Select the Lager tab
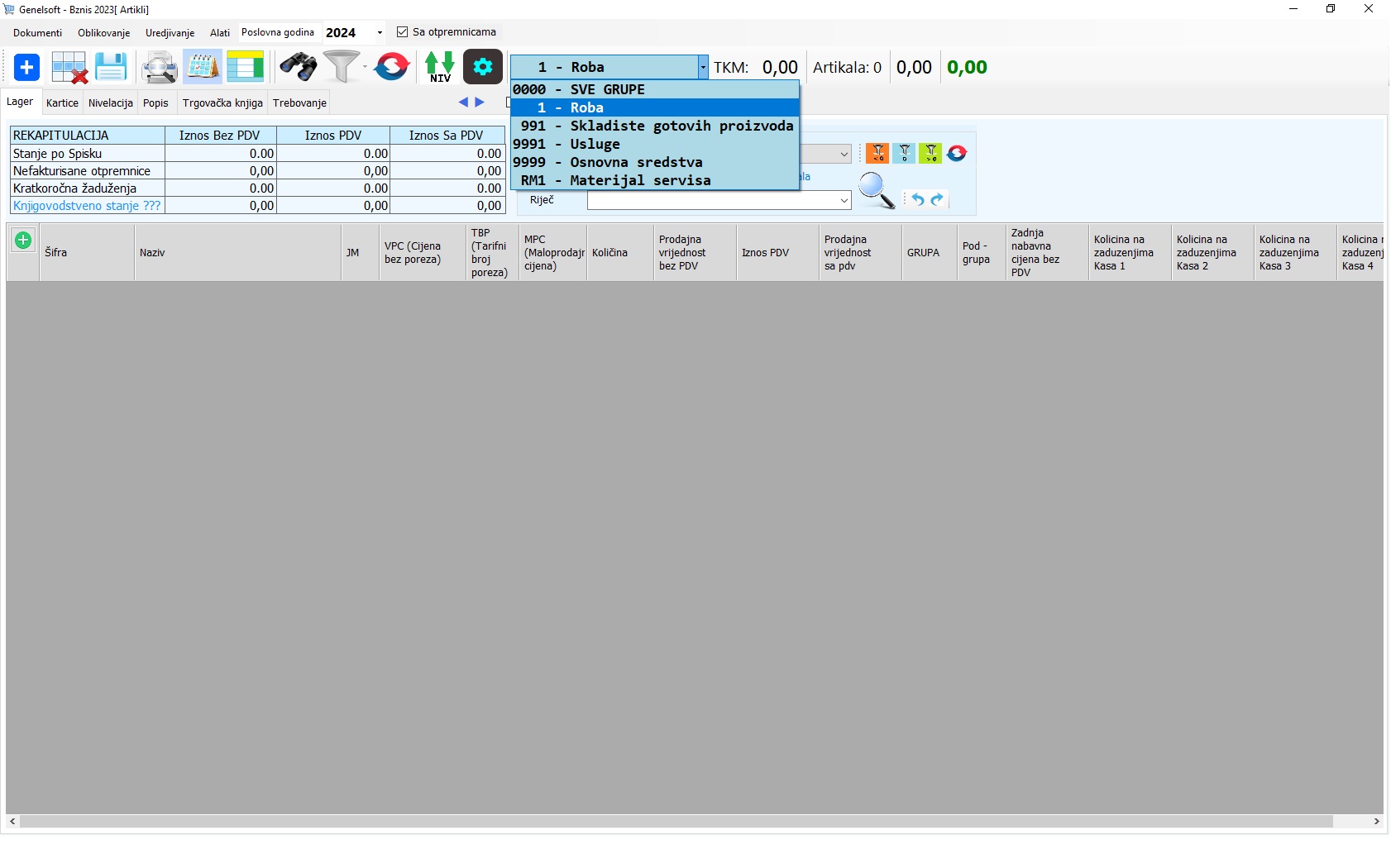 pos(20,102)
